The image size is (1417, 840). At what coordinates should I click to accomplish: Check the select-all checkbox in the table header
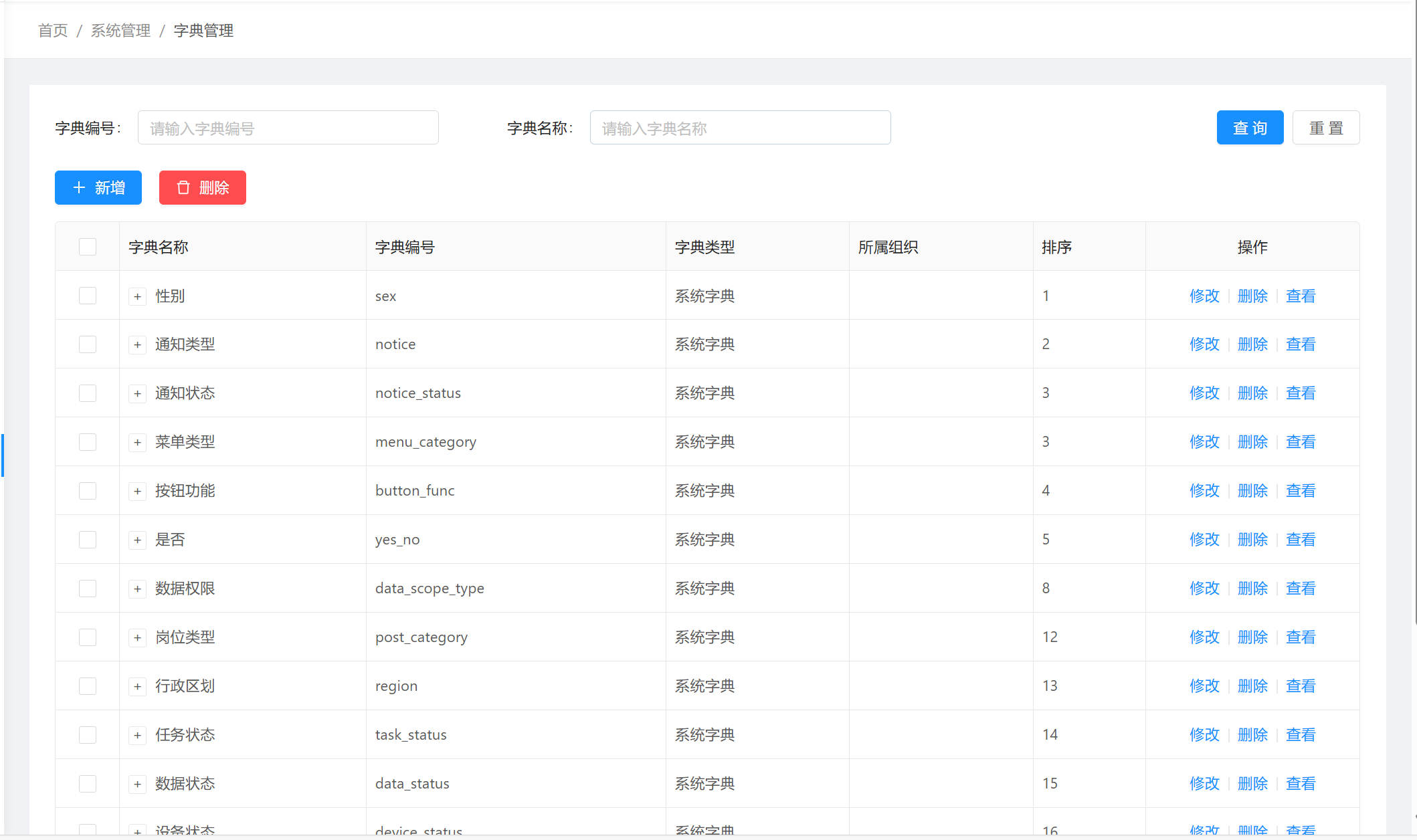88,246
